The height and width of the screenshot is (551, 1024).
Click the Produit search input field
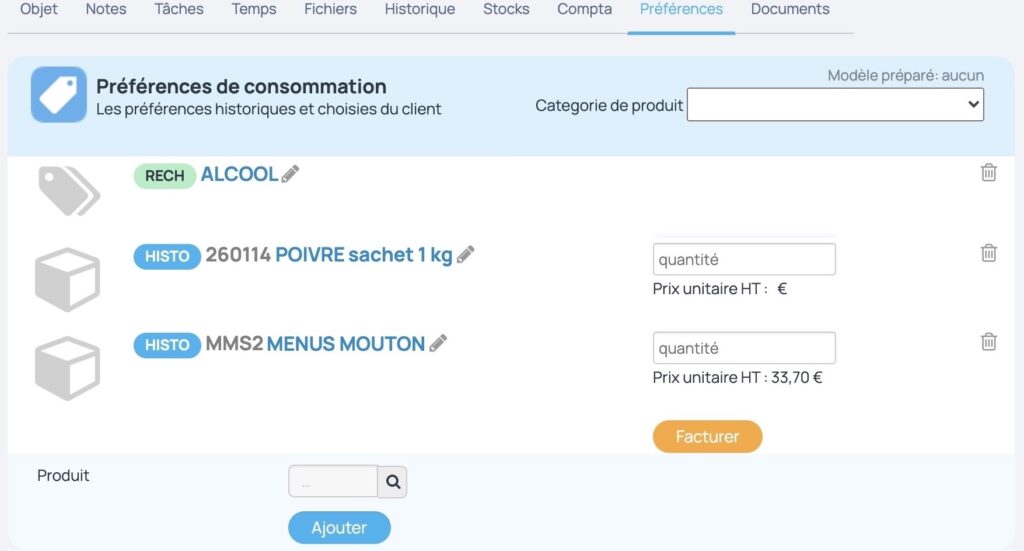pyautogui.click(x=333, y=482)
